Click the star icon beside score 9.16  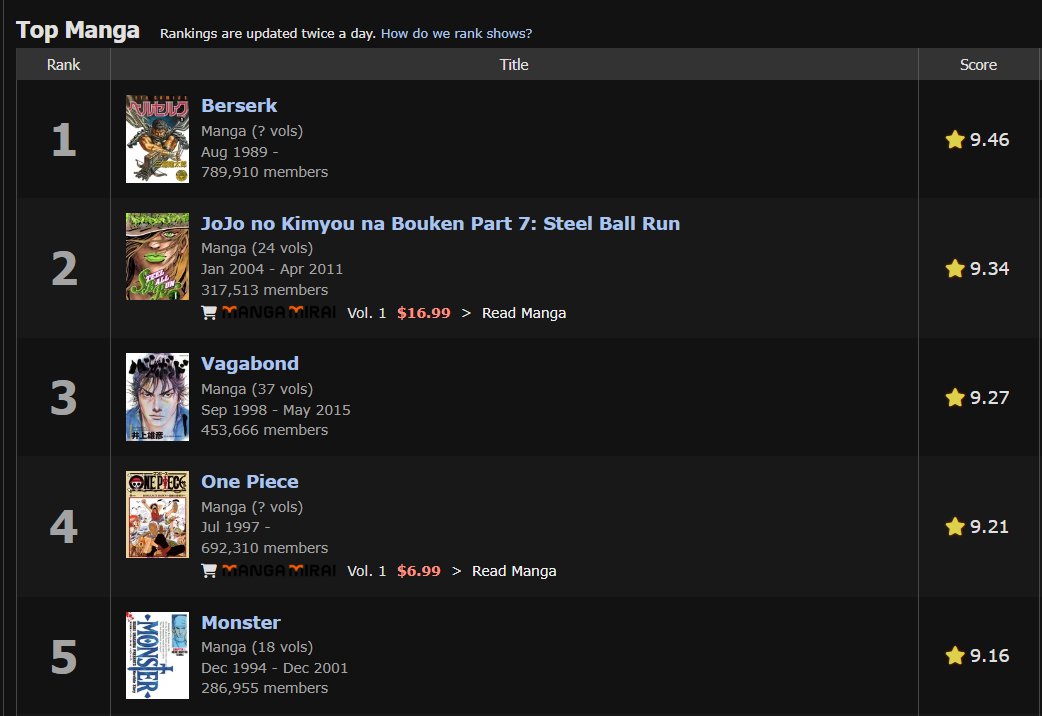955,656
